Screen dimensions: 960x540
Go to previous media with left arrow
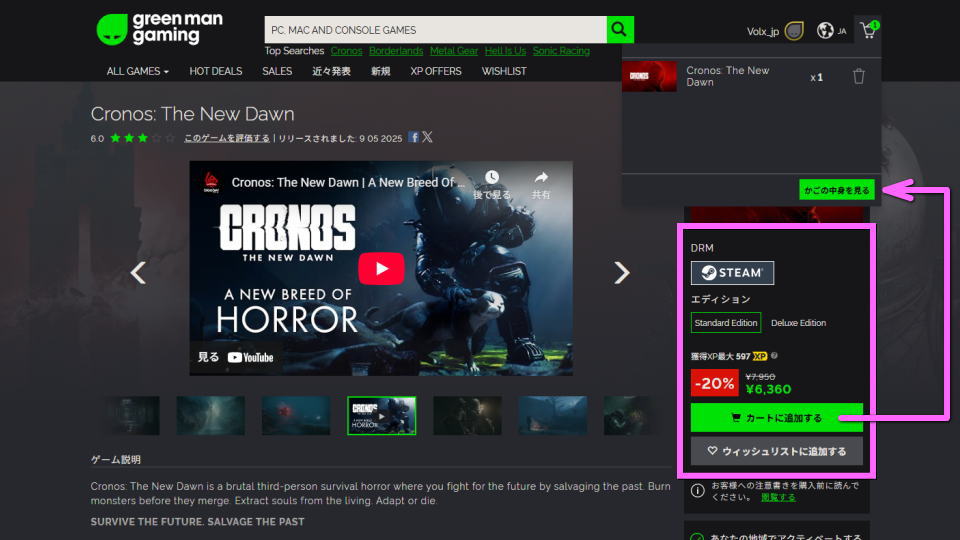(x=138, y=272)
